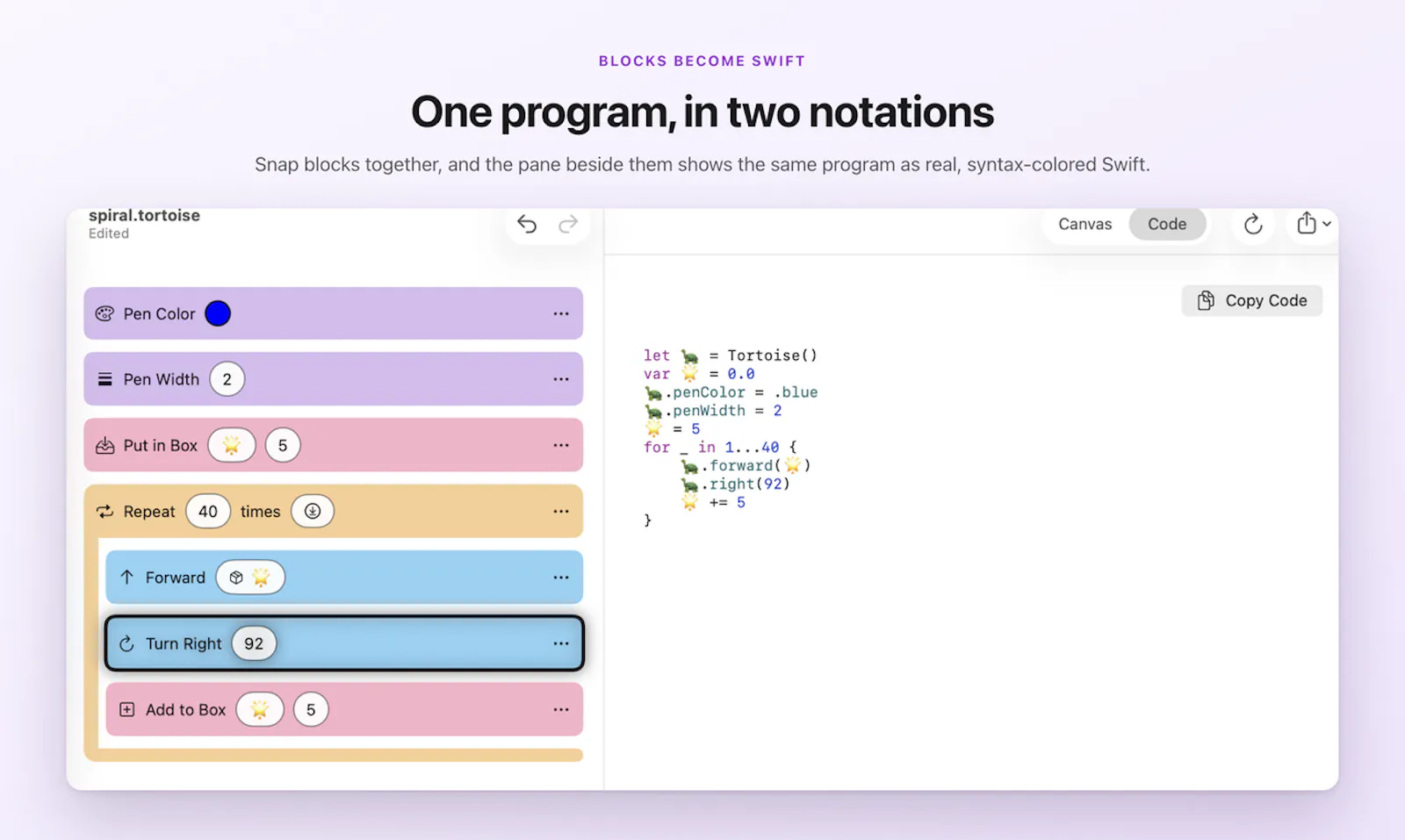The height and width of the screenshot is (840, 1405).
Task: Click the '.right(92)' code line
Action: click(736, 485)
